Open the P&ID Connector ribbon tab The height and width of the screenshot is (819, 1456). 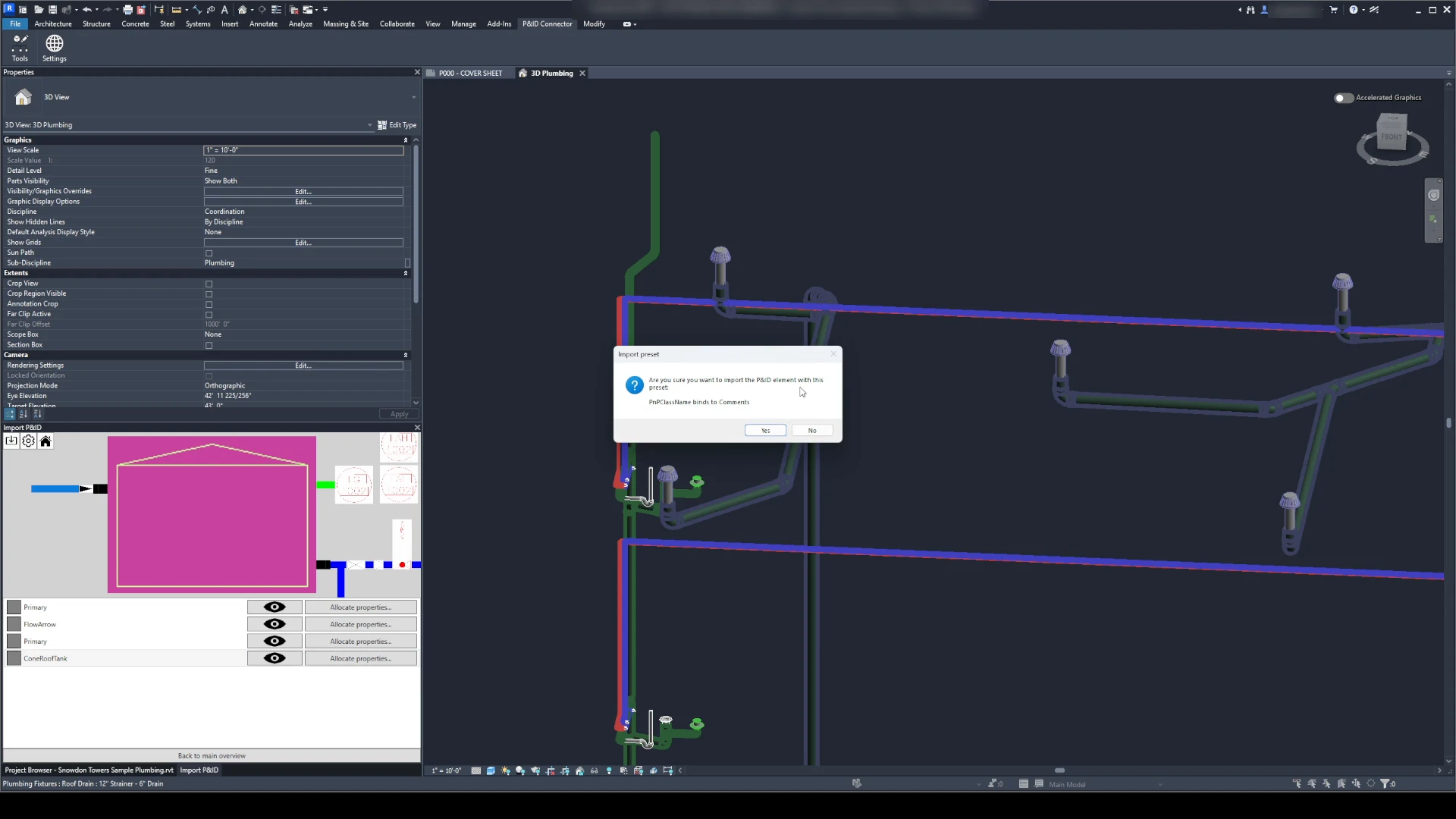tap(547, 24)
